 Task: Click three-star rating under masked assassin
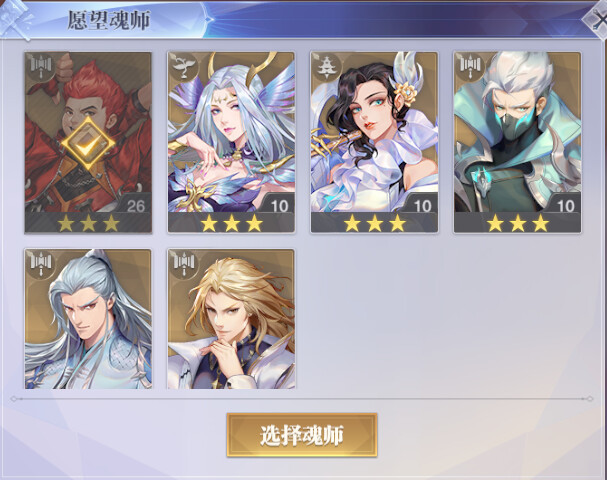[x=518, y=223]
